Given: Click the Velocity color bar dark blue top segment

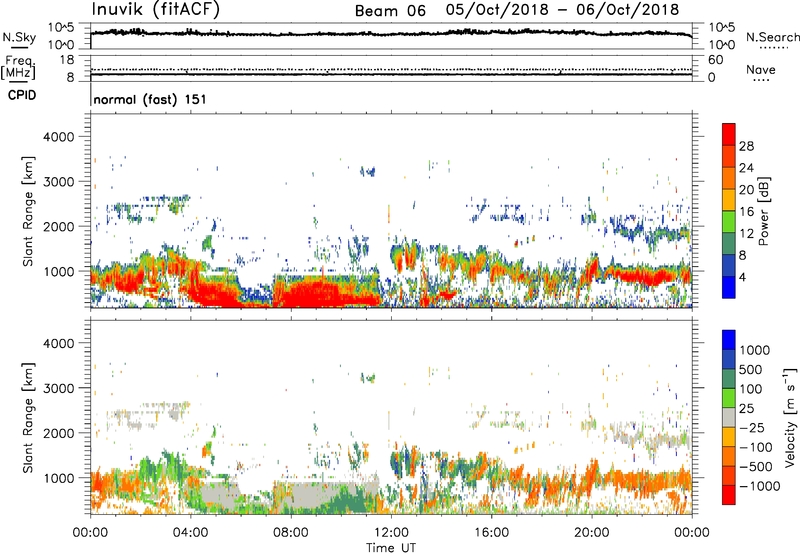Looking at the screenshot, I should click(x=729, y=340).
